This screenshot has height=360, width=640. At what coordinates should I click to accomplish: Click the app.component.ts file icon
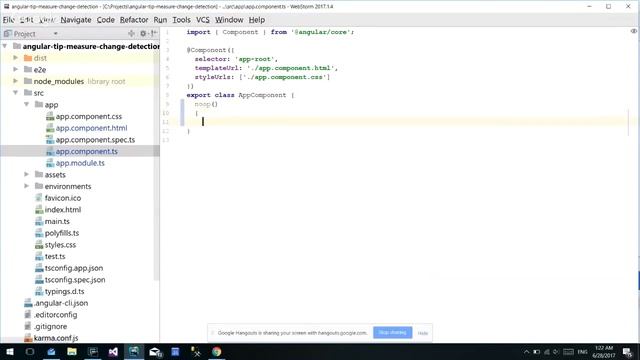tap(50, 151)
